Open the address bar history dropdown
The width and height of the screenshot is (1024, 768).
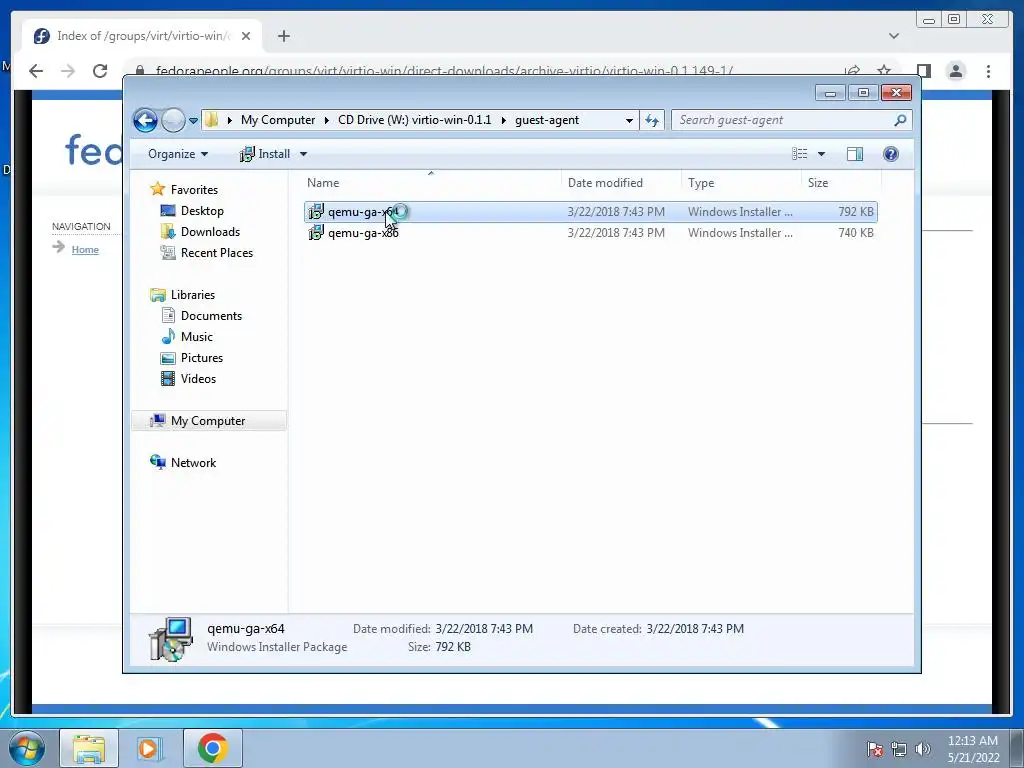629,120
